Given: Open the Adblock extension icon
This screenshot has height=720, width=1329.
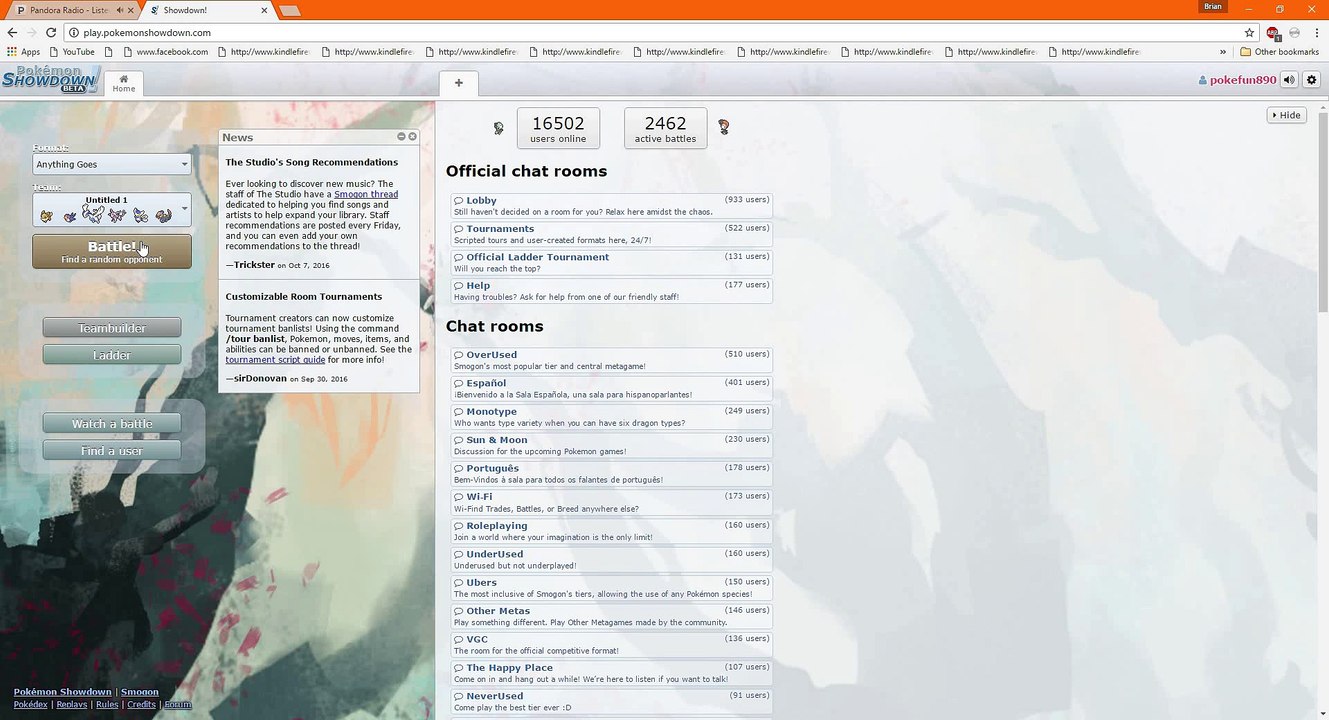Looking at the screenshot, I should point(1273,32).
